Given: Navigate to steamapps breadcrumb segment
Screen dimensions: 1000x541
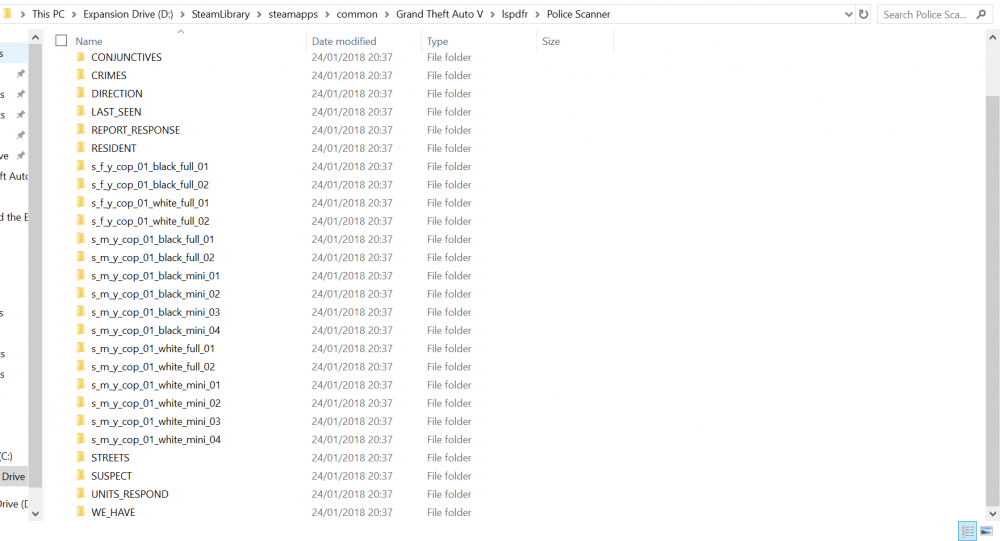Looking at the screenshot, I should pos(293,14).
